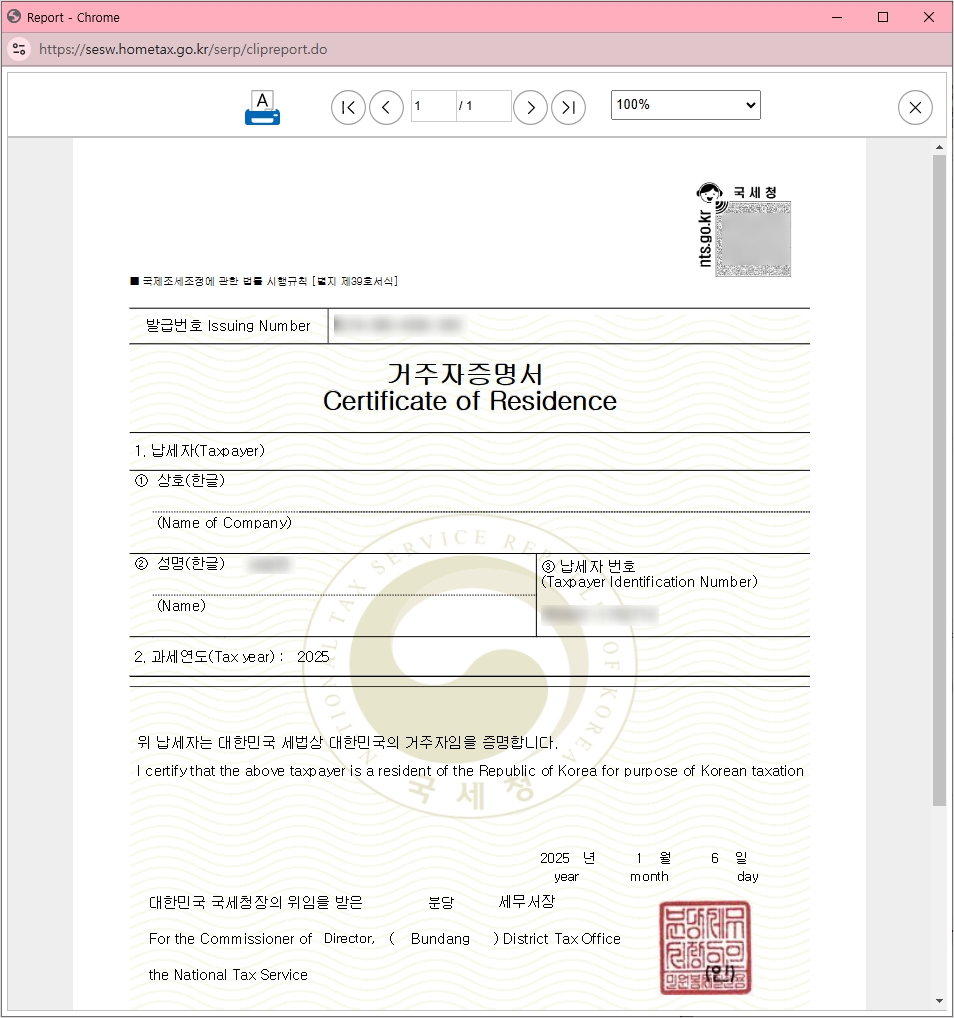
Task: Click the scrollbar up arrow
Action: click(939, 147)
